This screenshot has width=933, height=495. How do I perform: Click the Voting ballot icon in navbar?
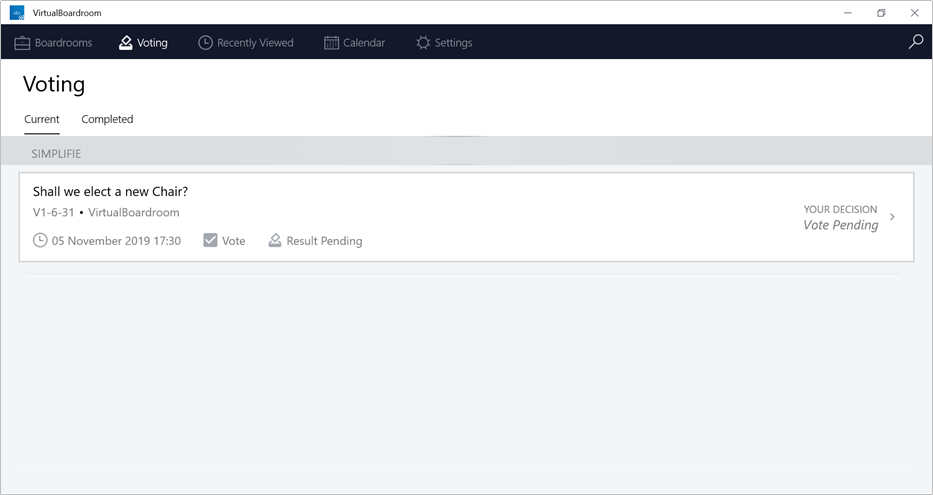tap(126, 43)
